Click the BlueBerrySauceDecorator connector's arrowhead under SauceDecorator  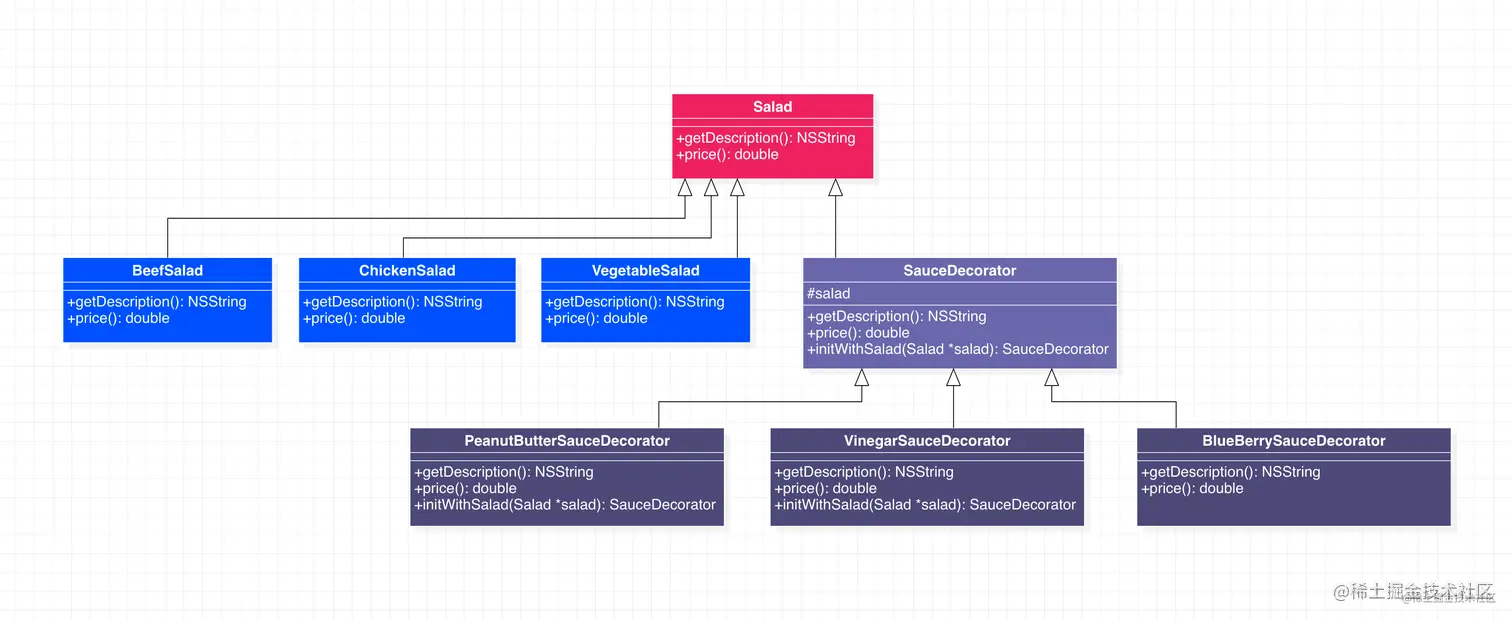pyautogui.click(x=1051, y=377)
